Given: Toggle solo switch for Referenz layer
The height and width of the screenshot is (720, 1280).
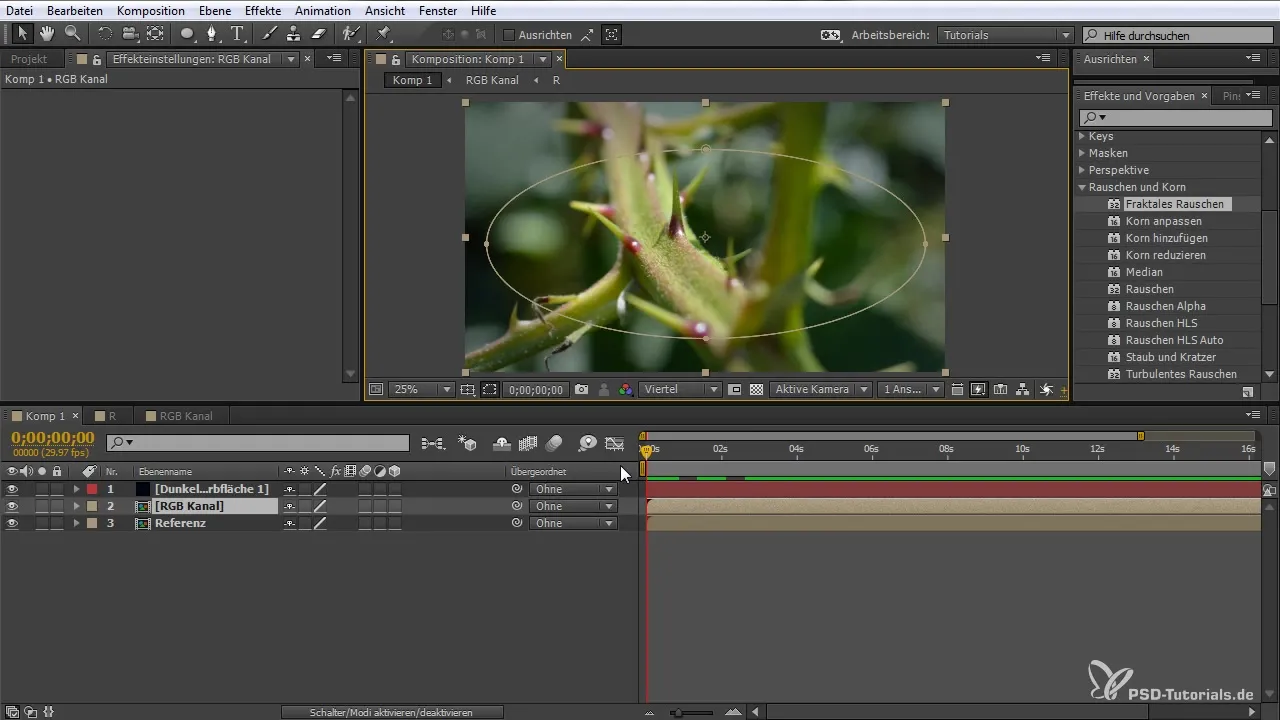Looking at the screenshot, I should click(42, 523).
